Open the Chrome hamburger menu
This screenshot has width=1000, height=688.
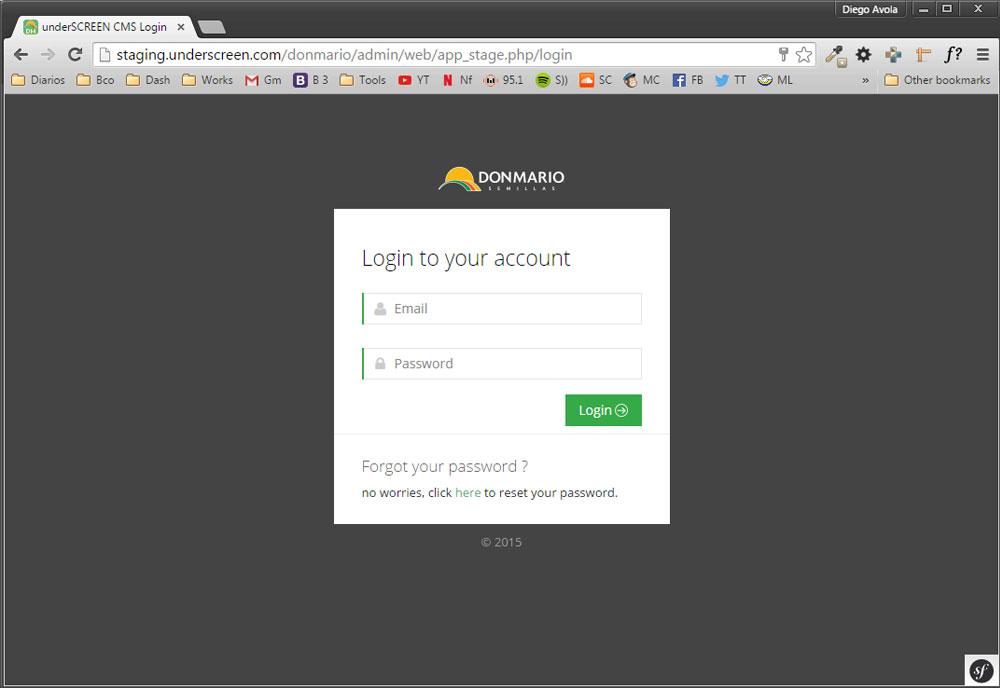(x=983, y=55)
